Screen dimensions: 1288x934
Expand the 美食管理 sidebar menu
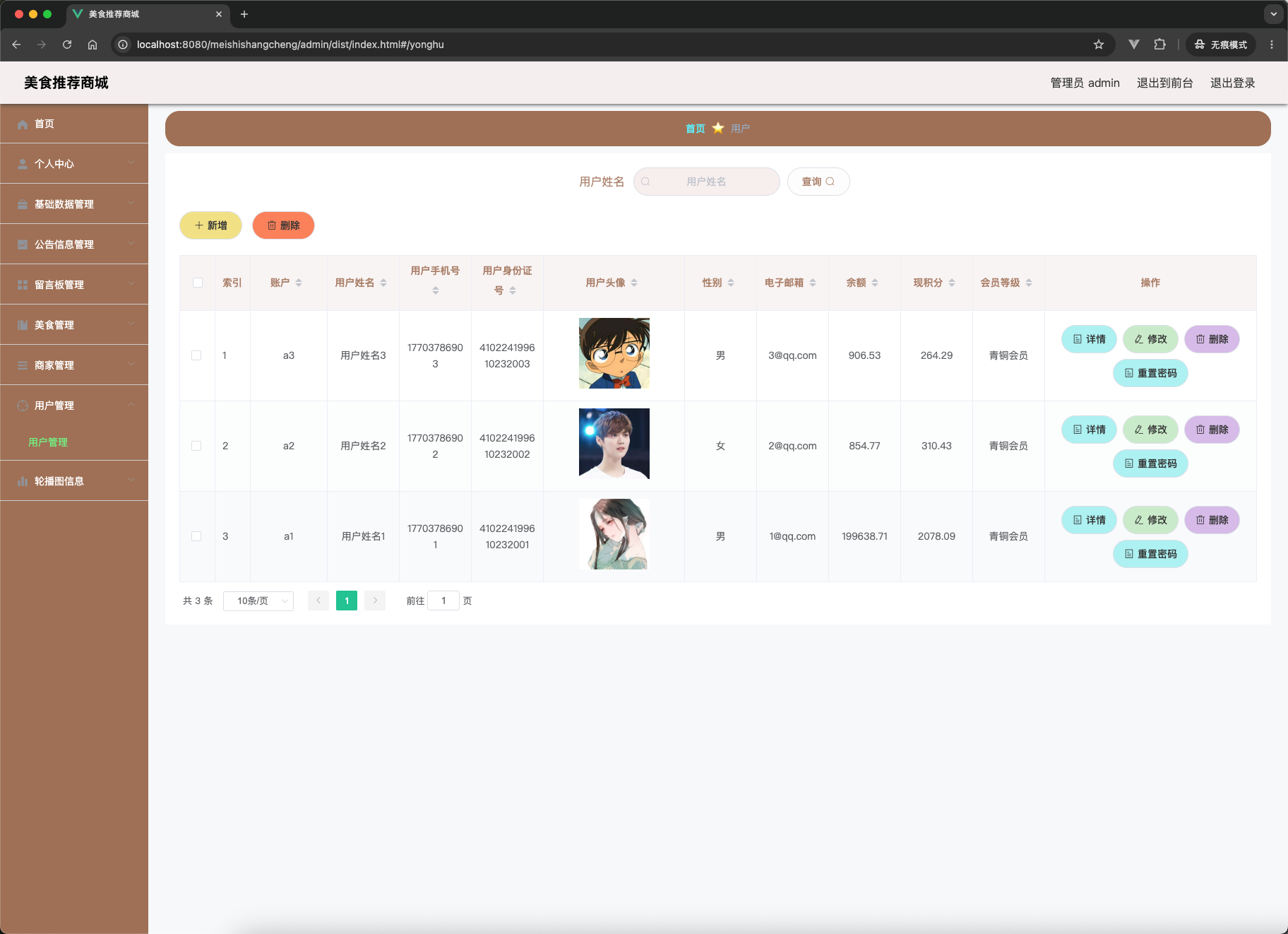[74, 325]
